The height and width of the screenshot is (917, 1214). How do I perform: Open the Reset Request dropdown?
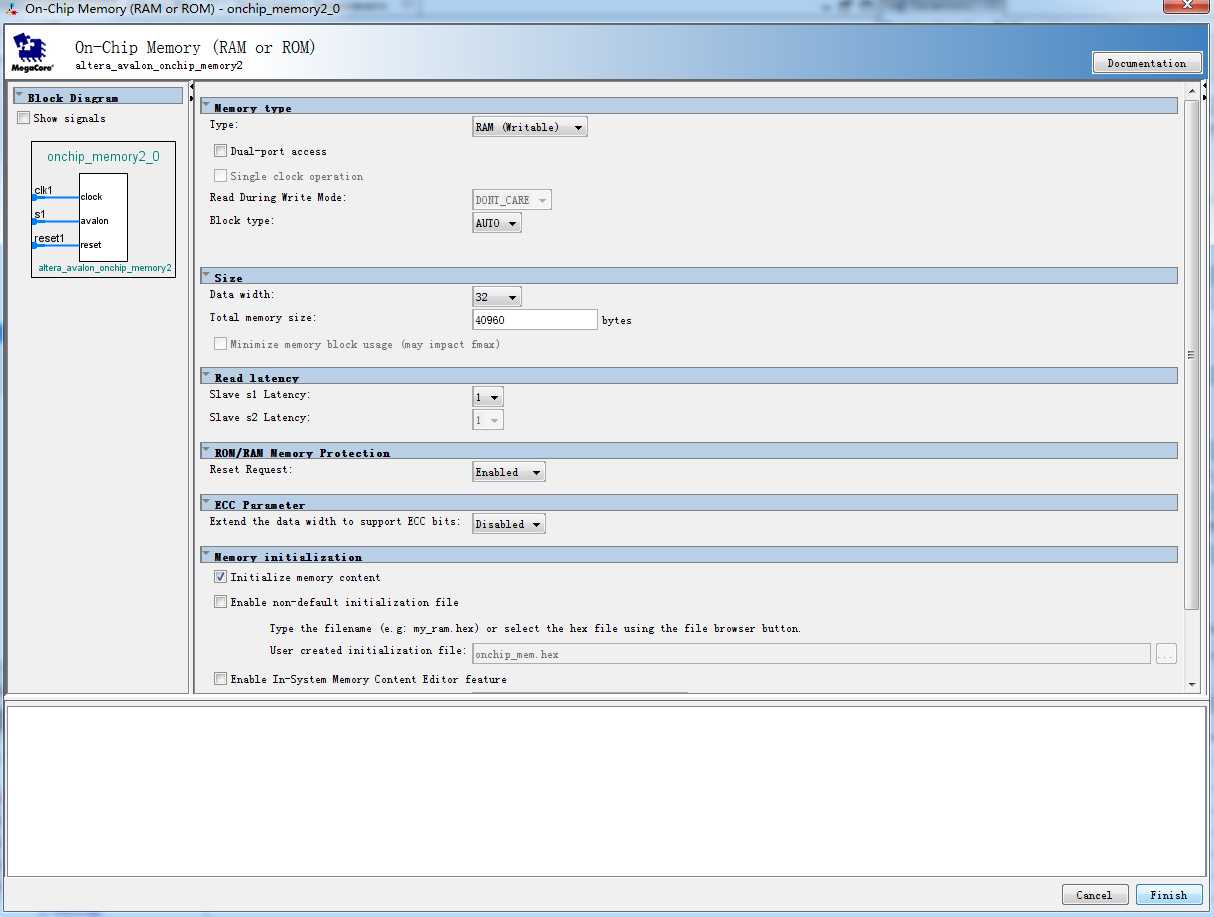click(509, 472)
